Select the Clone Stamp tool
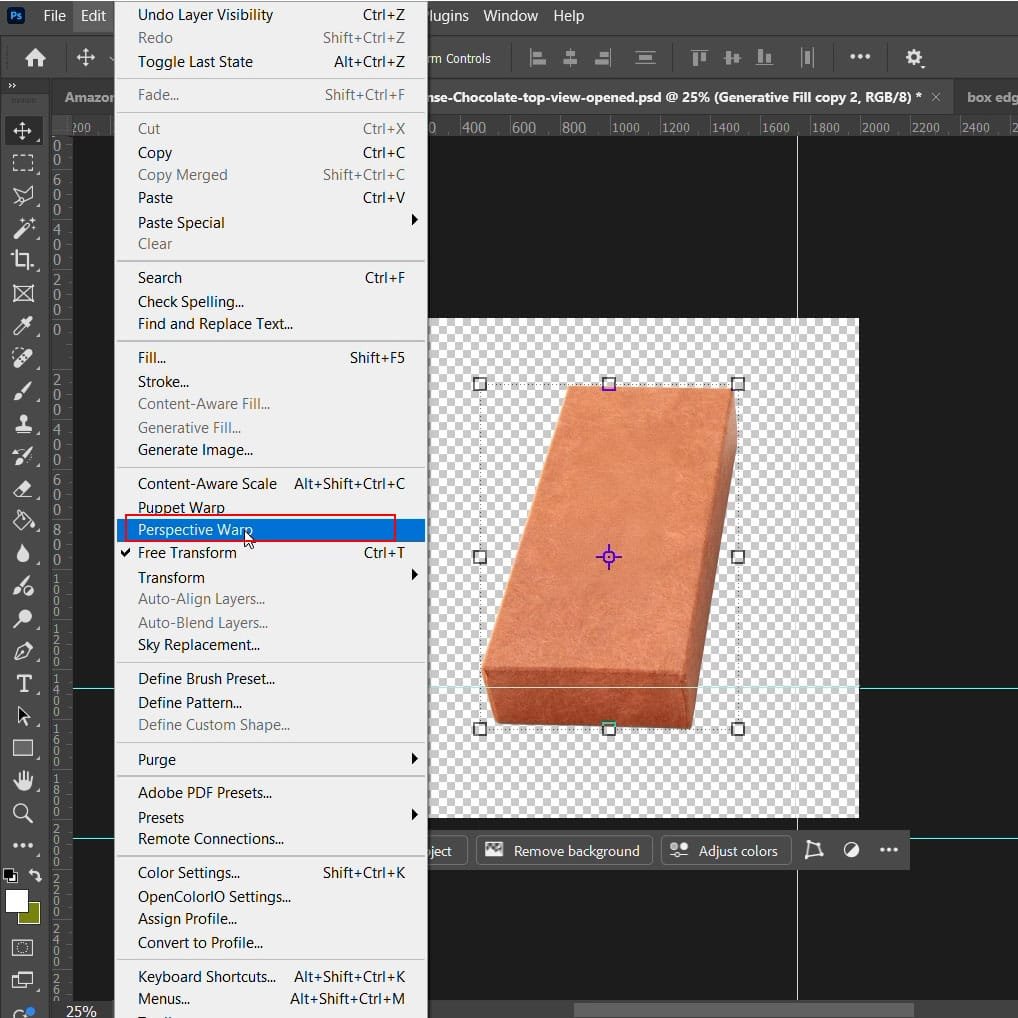The height and width of the screenshot is (1018, 1018). click(x=23, y=423)
